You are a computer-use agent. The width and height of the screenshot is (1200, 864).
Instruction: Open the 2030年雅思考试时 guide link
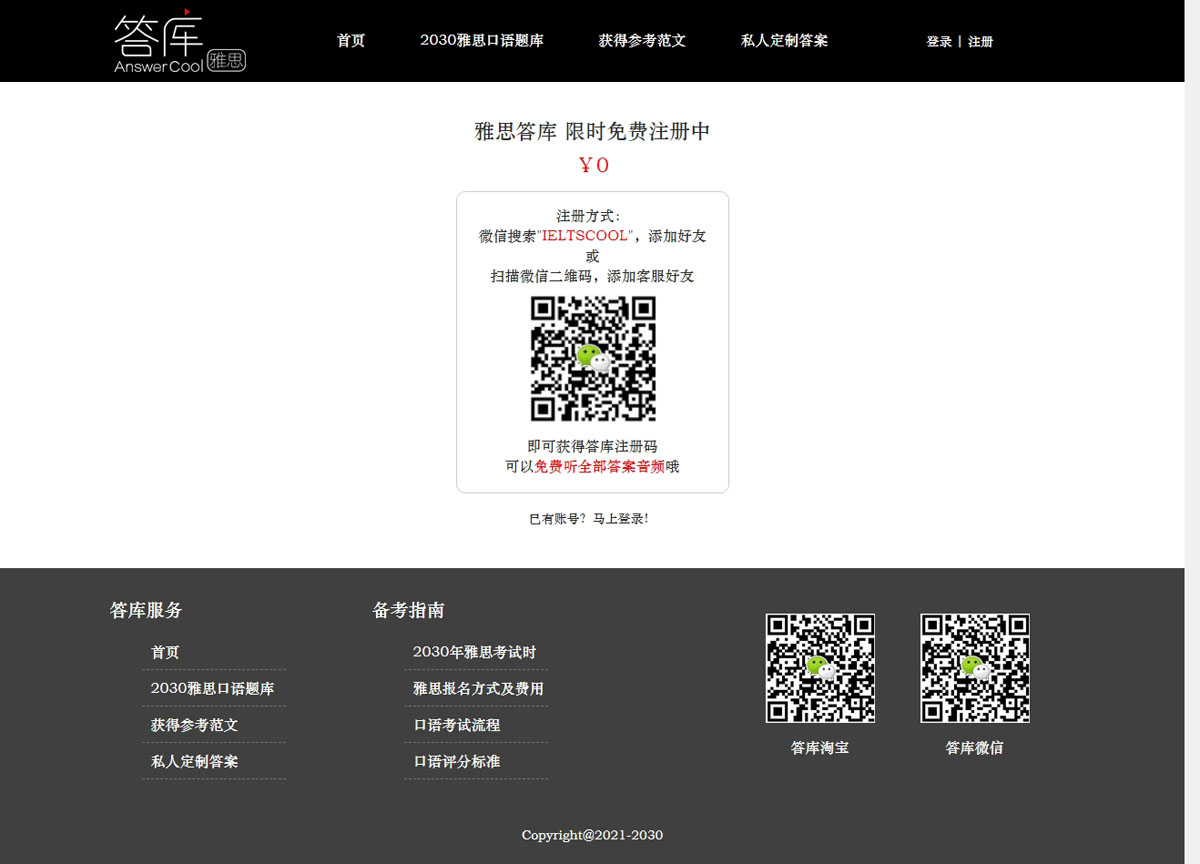coord(475,652)
